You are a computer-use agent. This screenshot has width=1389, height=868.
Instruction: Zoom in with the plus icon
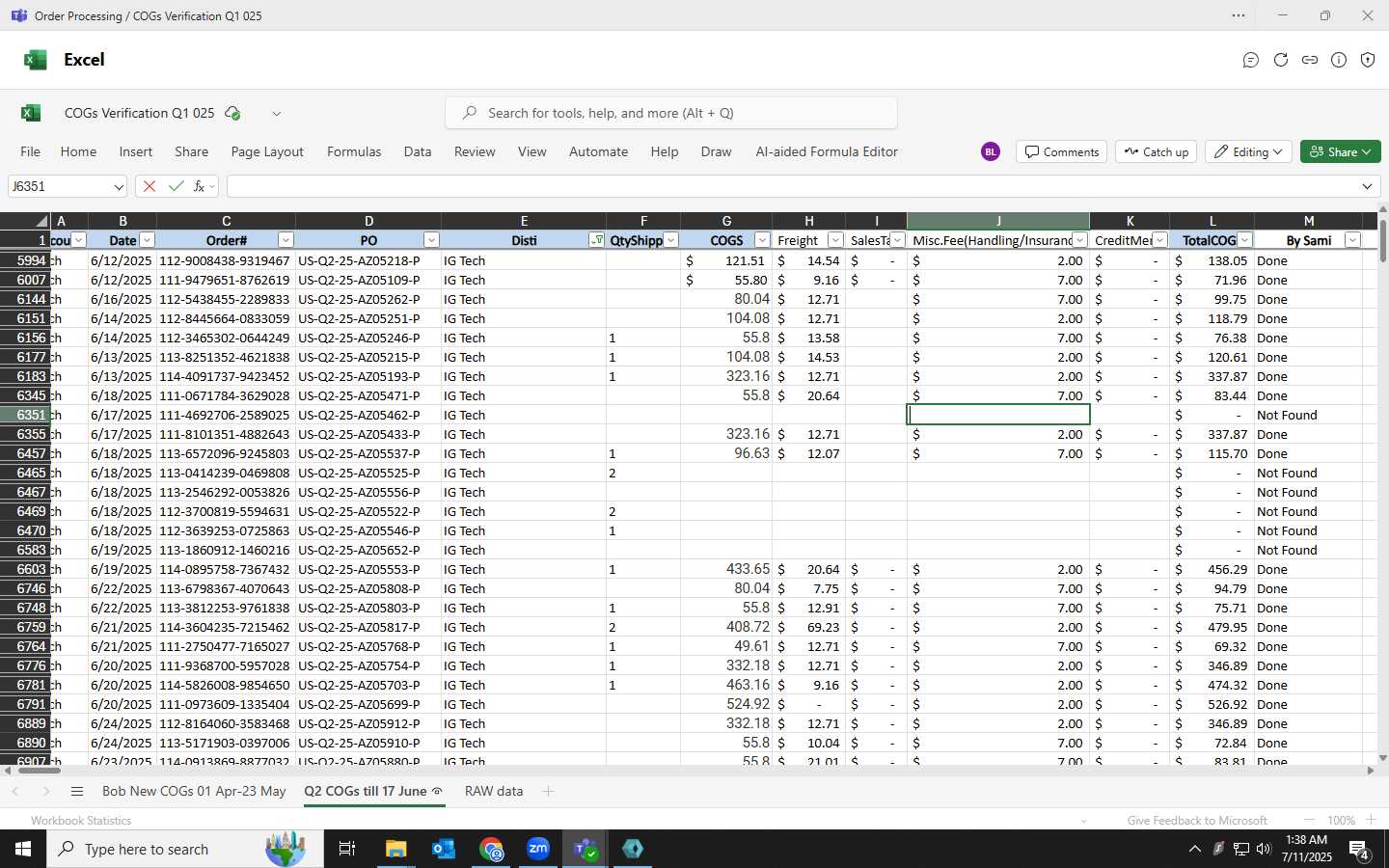point(1371,820)
